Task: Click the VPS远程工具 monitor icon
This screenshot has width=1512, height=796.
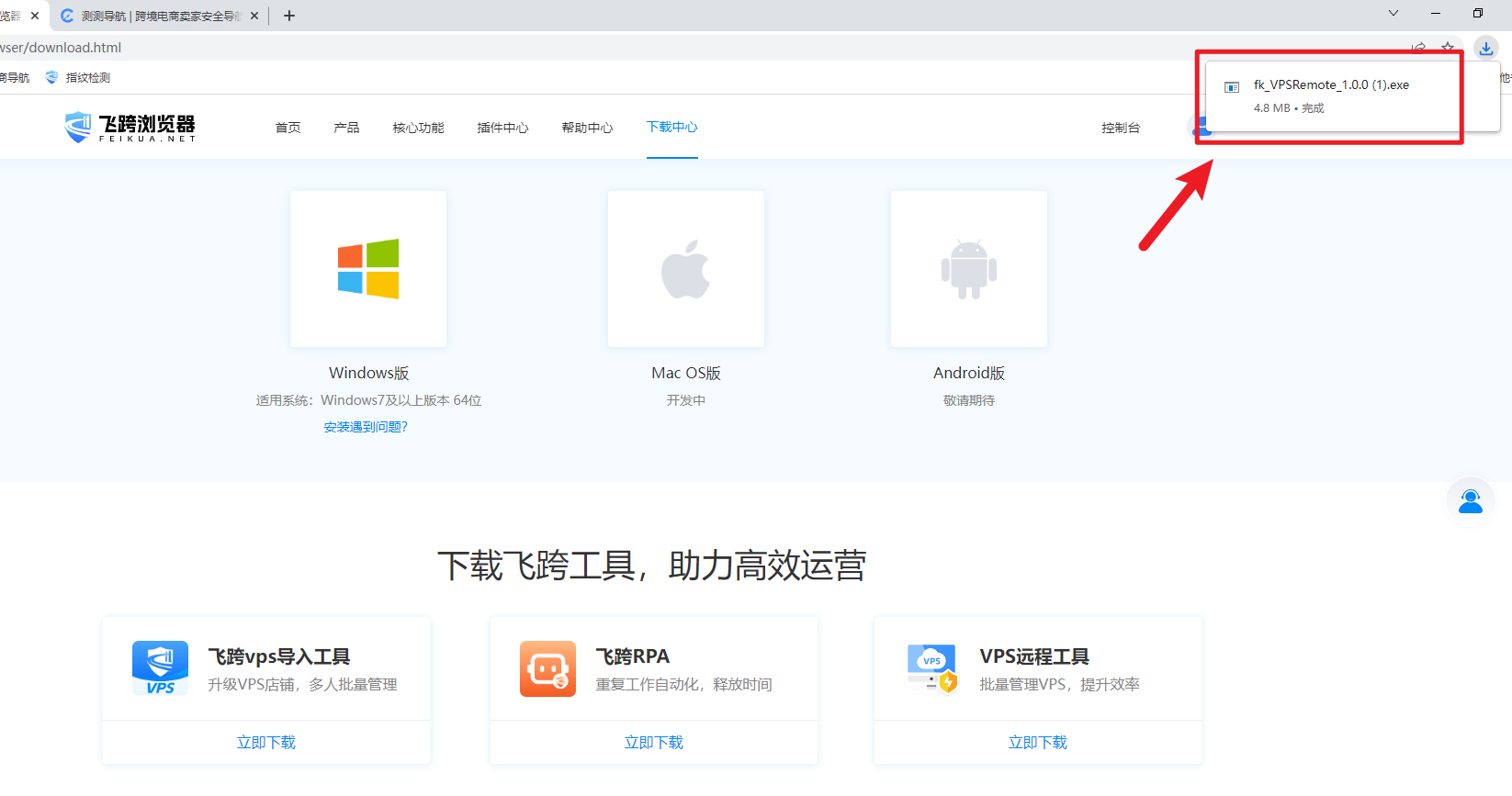Action: click(x=932, y=668)
